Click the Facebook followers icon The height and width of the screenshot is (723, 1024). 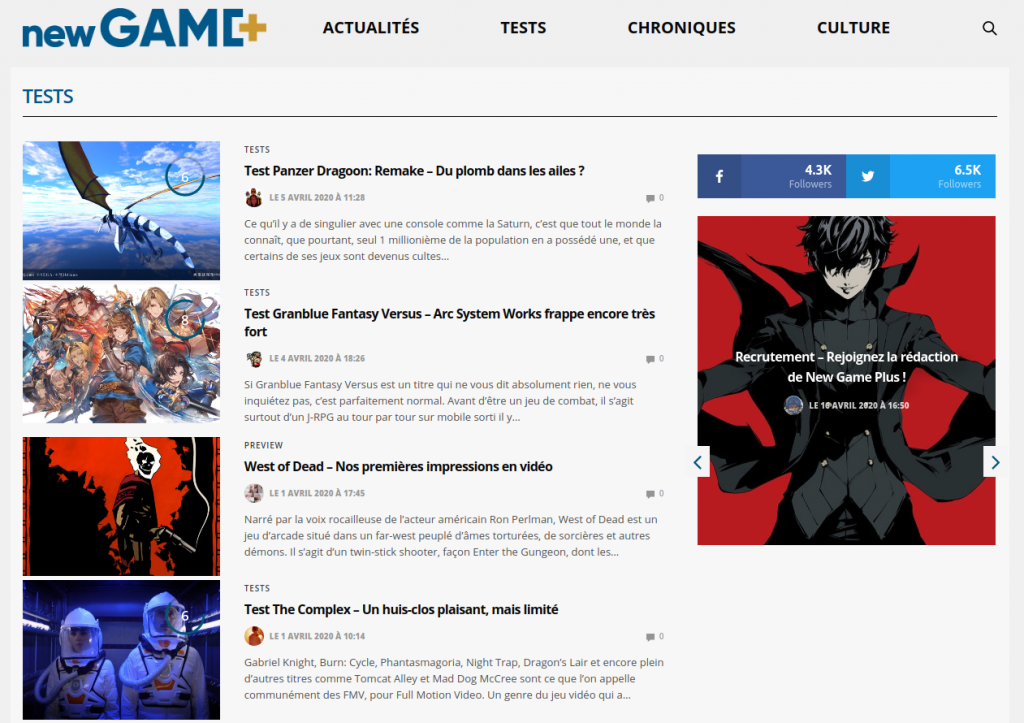[x=719, y=175]
